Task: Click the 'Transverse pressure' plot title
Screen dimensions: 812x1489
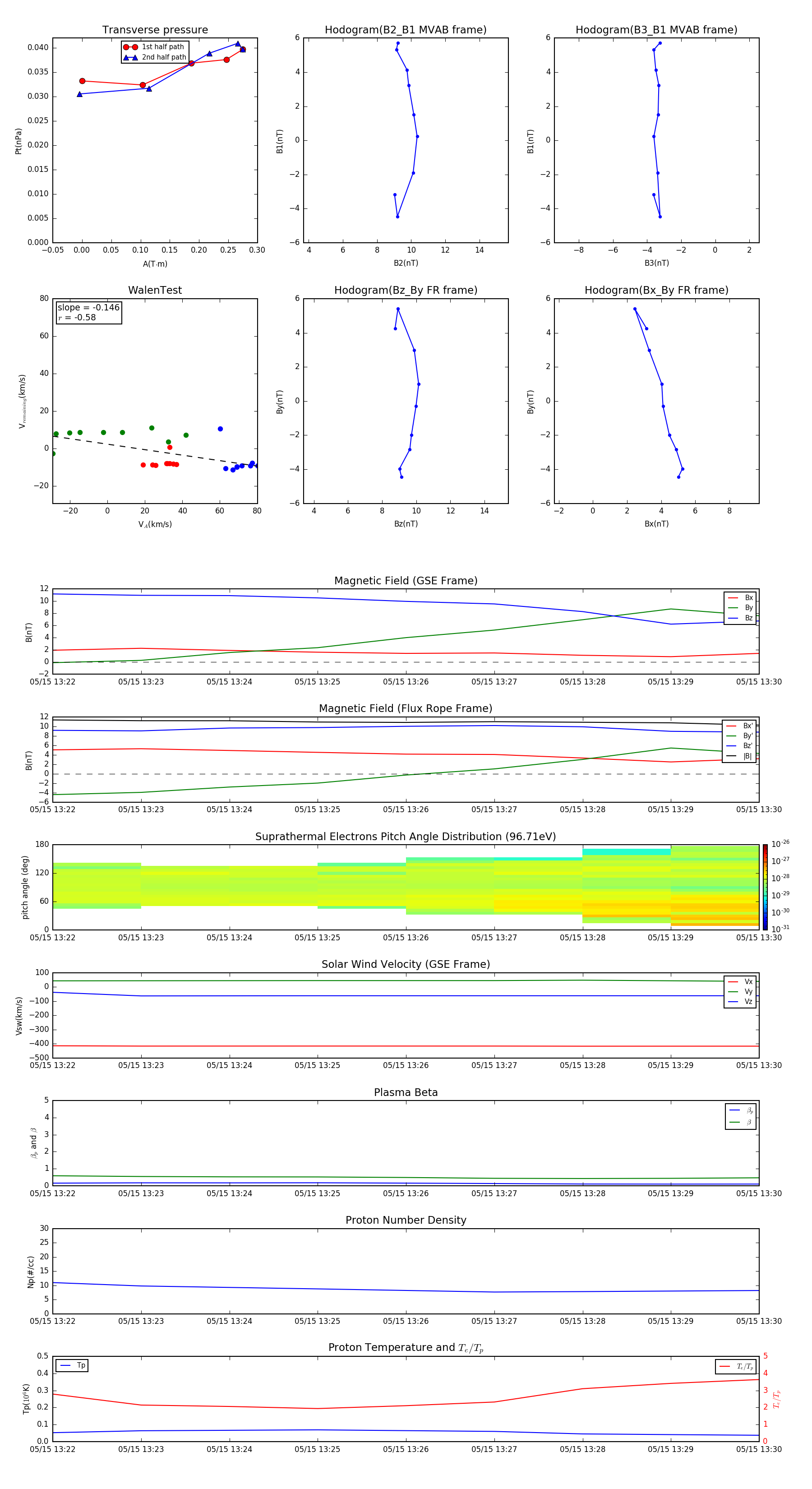Action: point(155,30)
